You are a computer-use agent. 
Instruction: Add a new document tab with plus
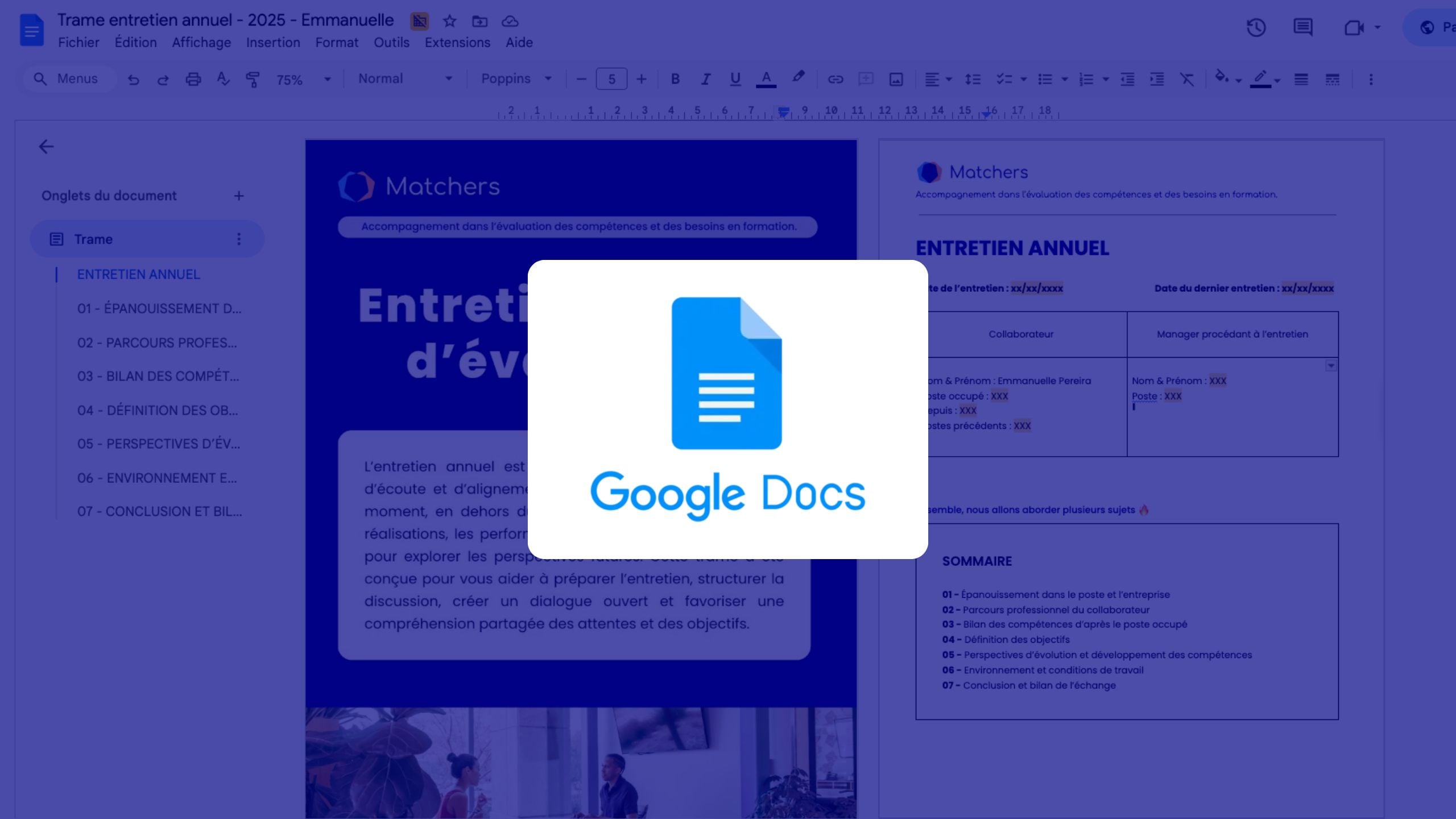(239, 196)
